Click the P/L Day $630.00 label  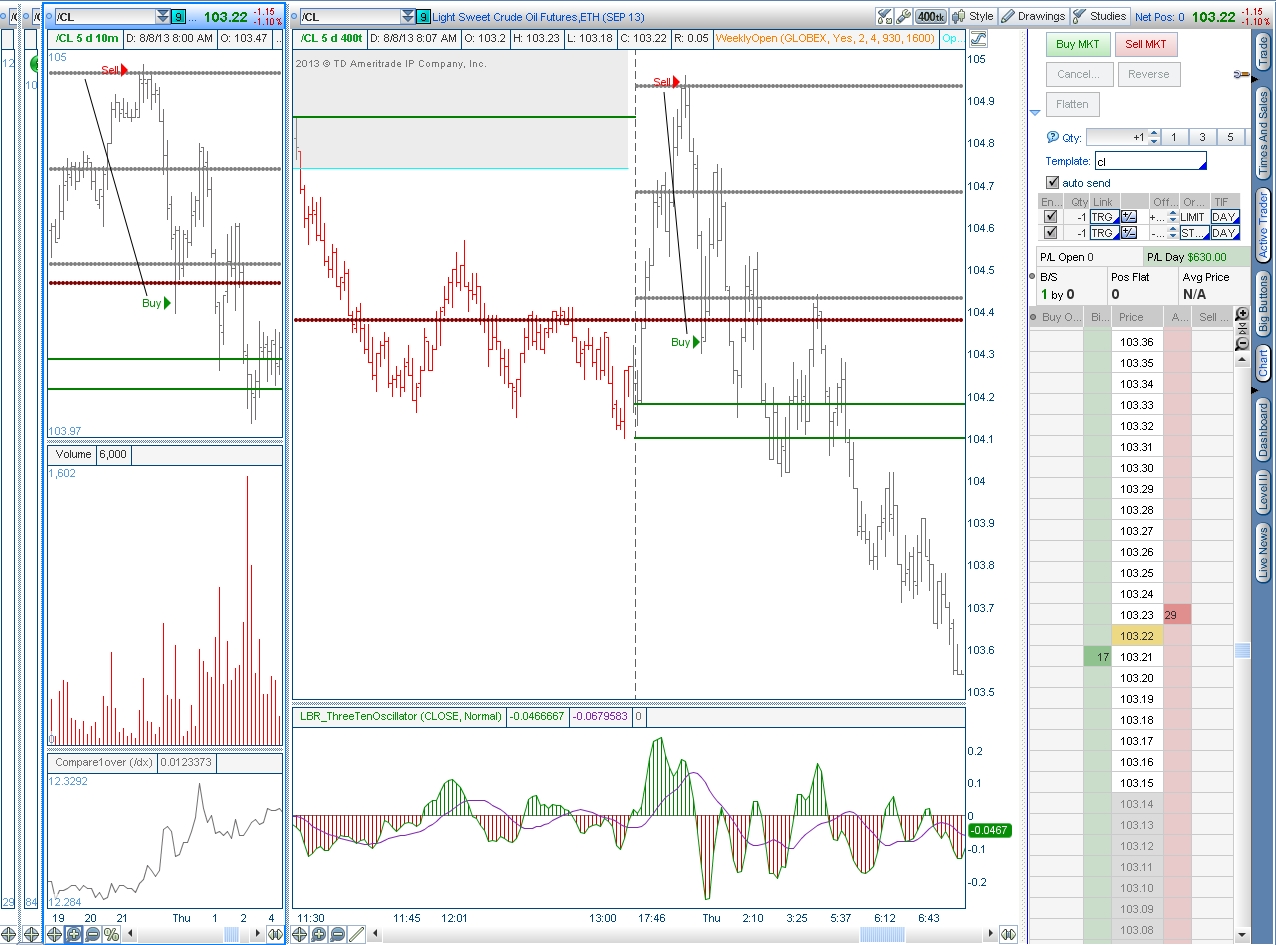point(1187,257)
